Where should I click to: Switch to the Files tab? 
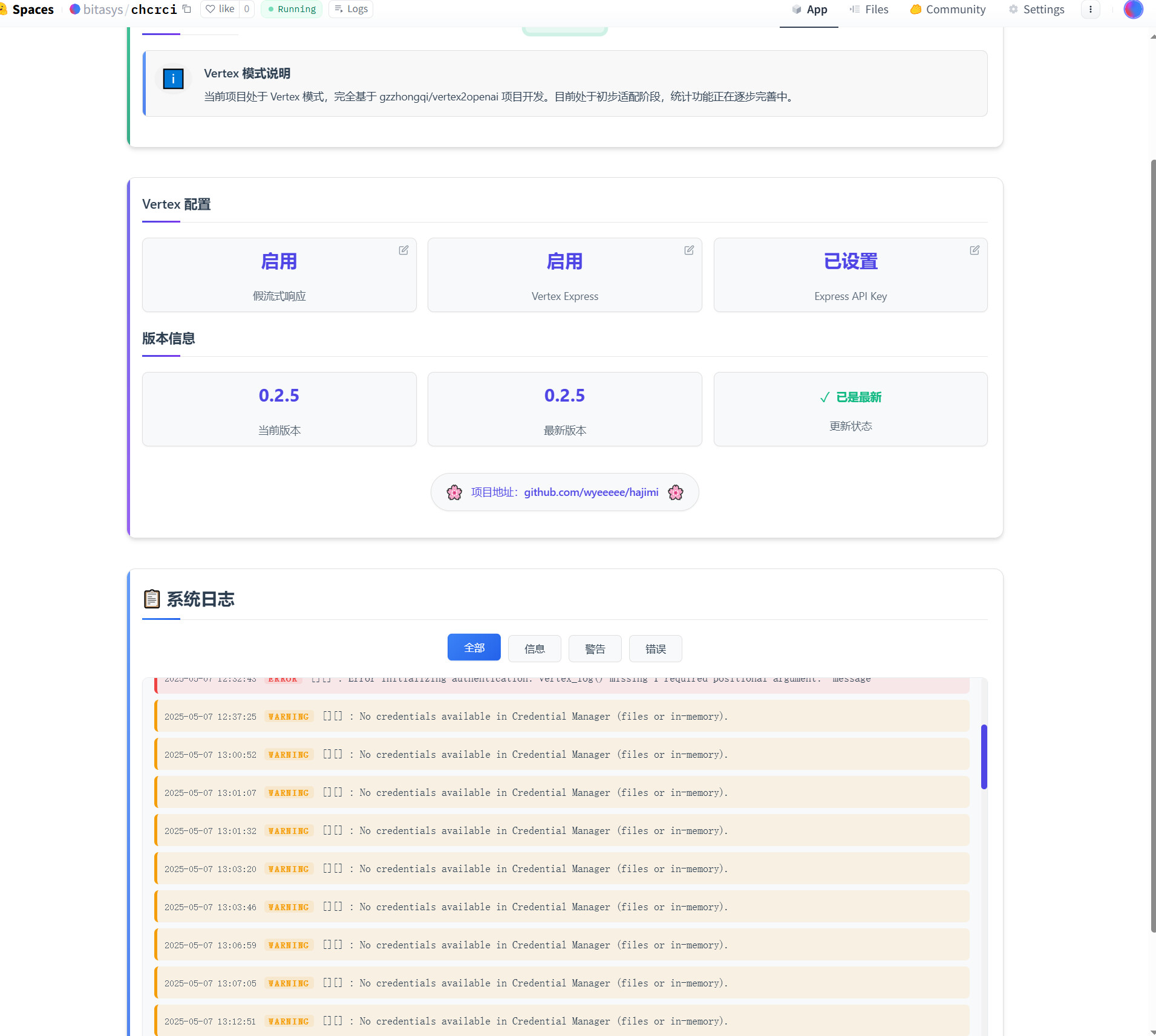869,10
